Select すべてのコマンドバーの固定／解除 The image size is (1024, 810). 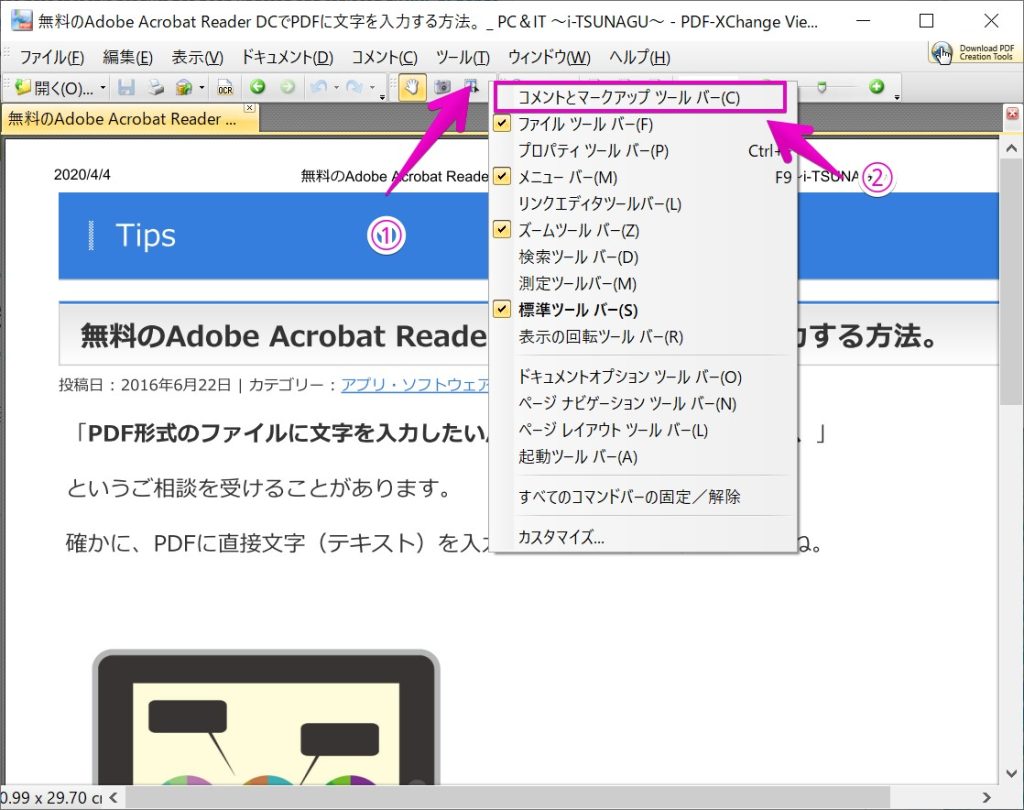[x=643, y=496]
